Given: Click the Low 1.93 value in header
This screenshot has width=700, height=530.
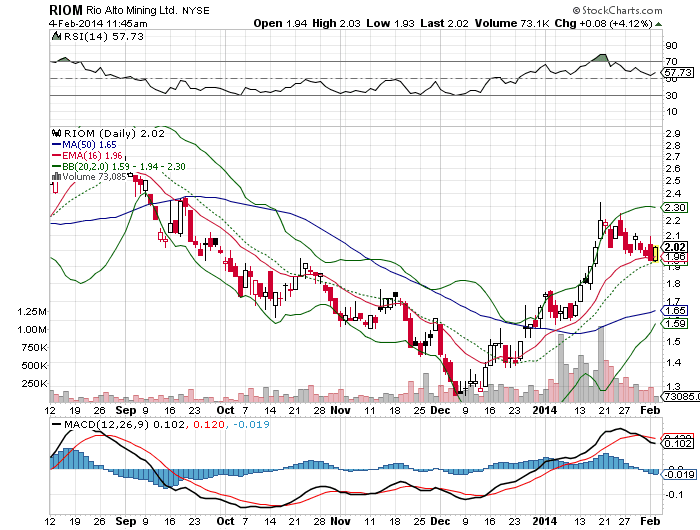Looking at the screenshot, I should pos(391,23).
